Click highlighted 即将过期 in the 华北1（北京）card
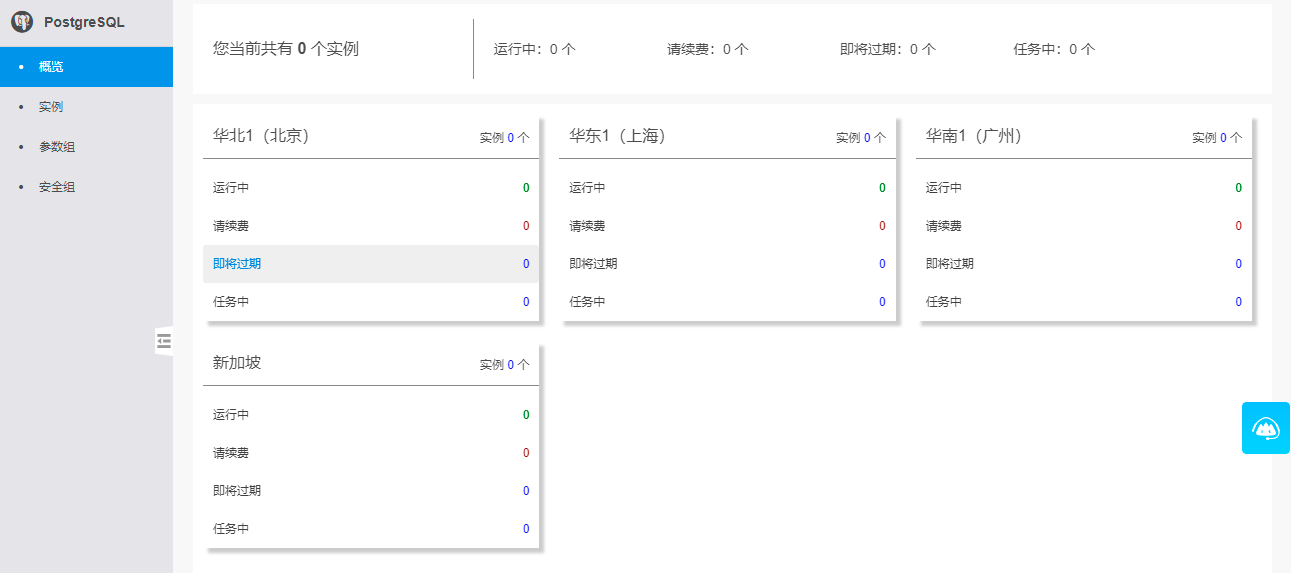The height and width of the screenshot is (573, 1291). click(x=371, y=264)
